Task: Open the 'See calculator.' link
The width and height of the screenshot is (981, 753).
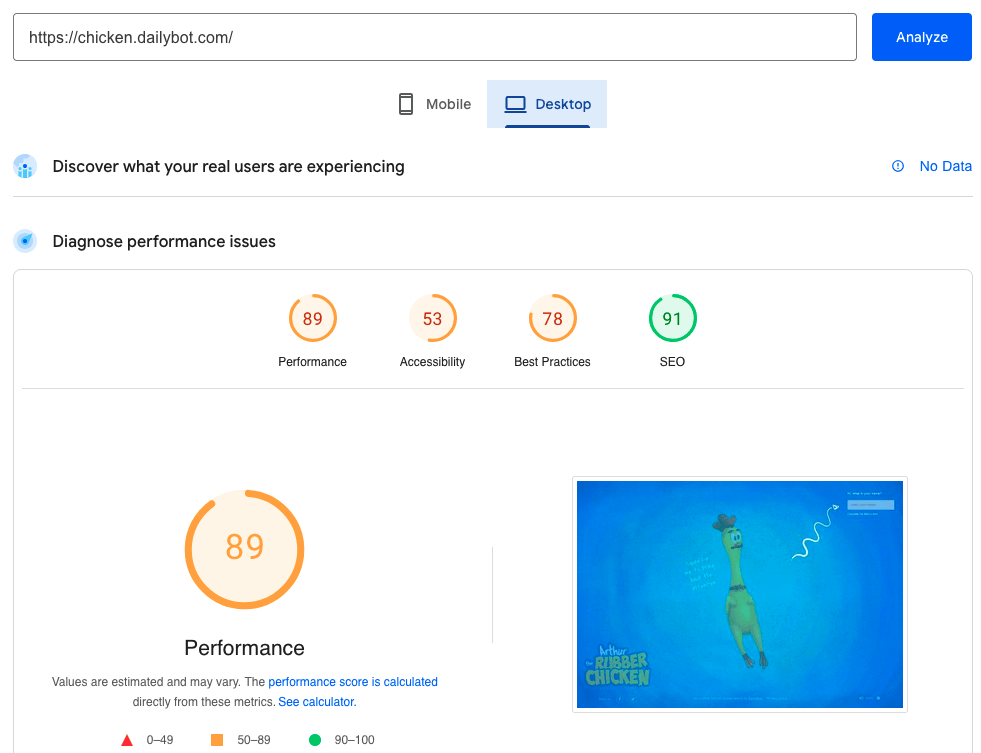Action: tap(317, 702)
